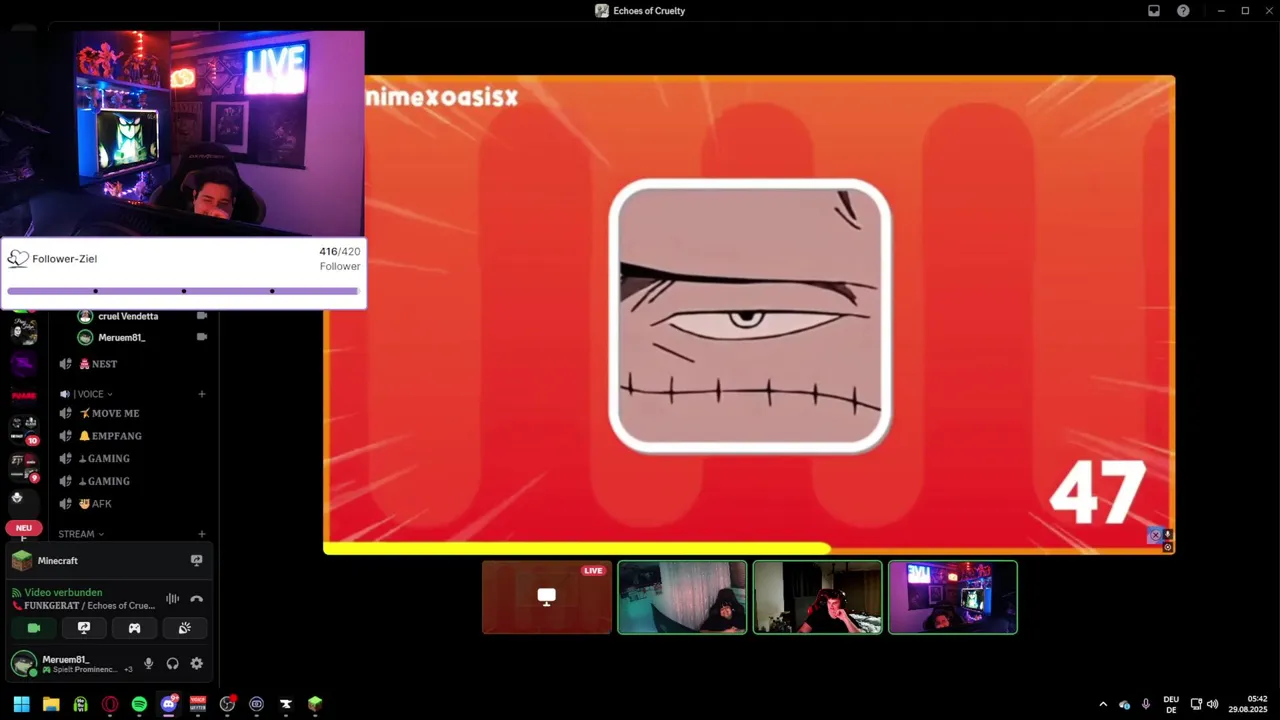This screenshot has height=720, width=1280.
Task: Open the Voice Meeter taskbar icon
Action: point(198,704)
